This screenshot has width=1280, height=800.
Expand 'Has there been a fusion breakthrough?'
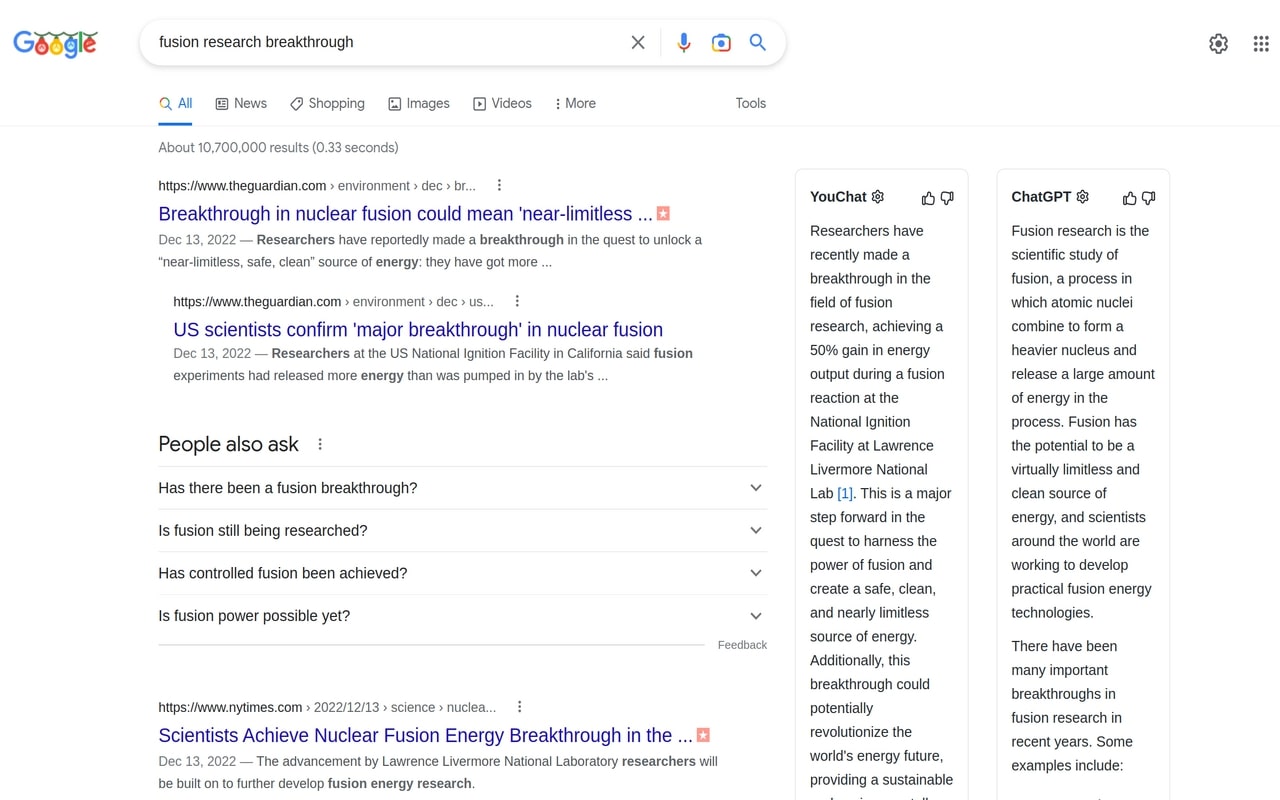coord(462,488)
